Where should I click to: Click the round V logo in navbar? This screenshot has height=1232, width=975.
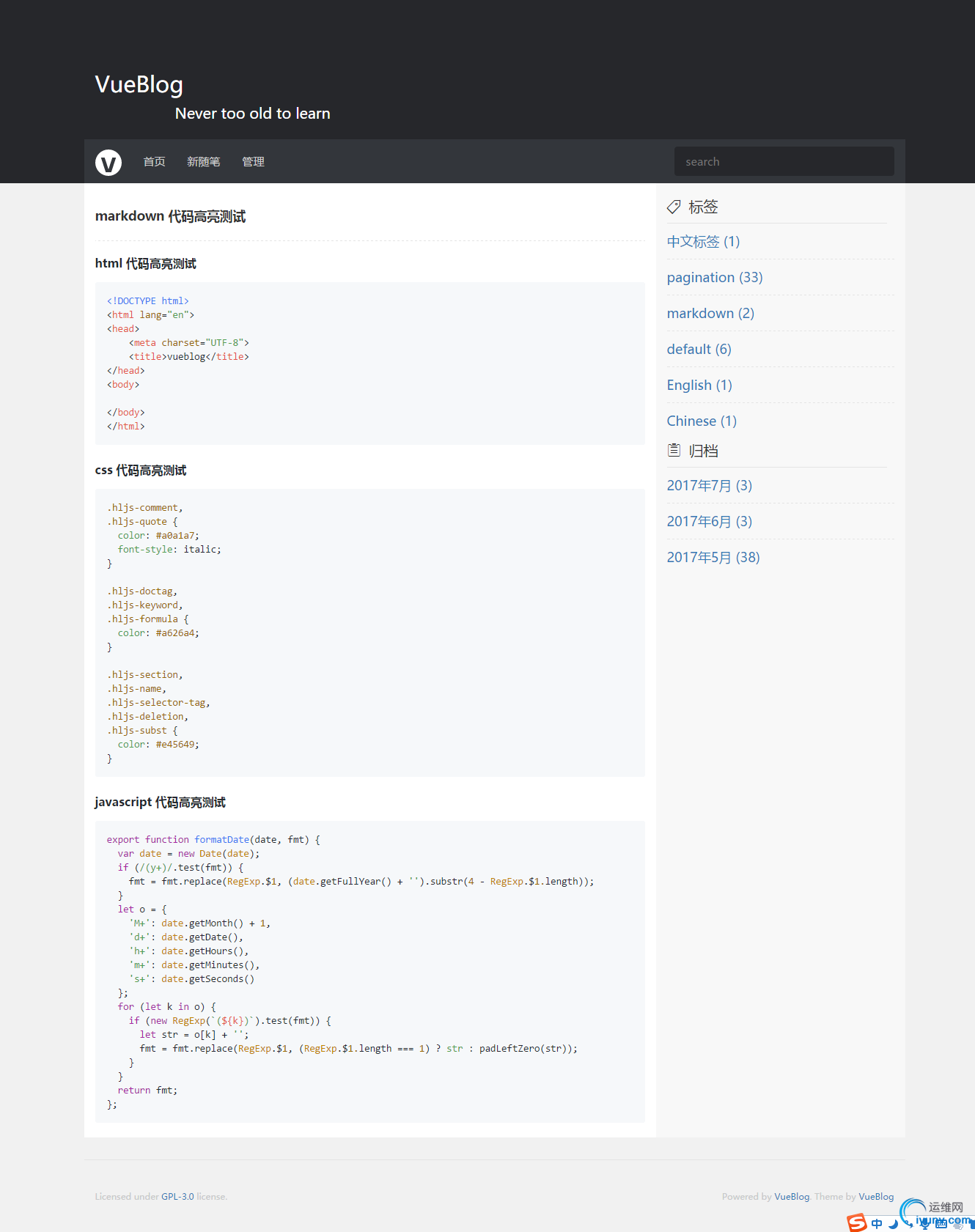pyautogui.click(x=108, y=162)
